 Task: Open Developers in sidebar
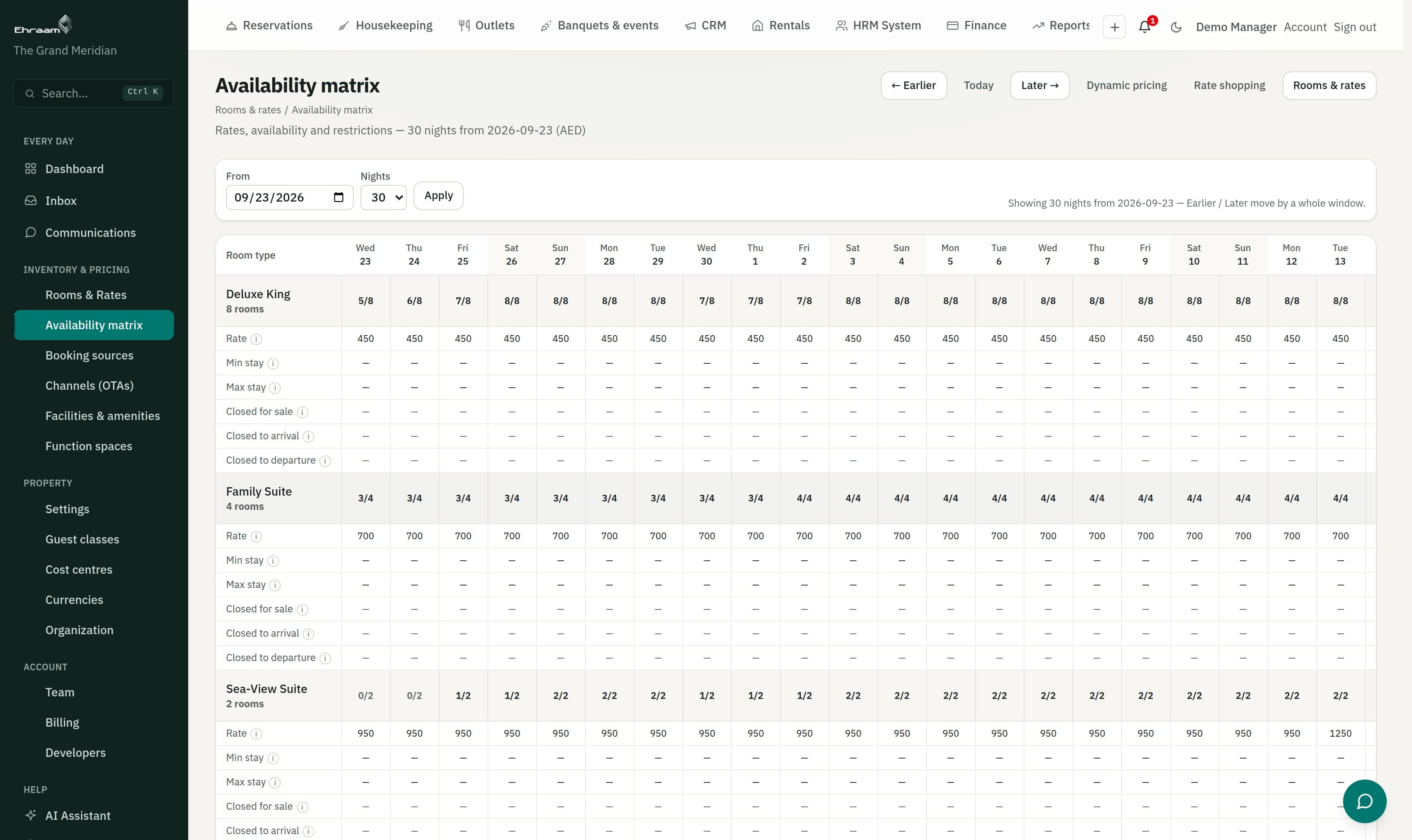[93, 753]
